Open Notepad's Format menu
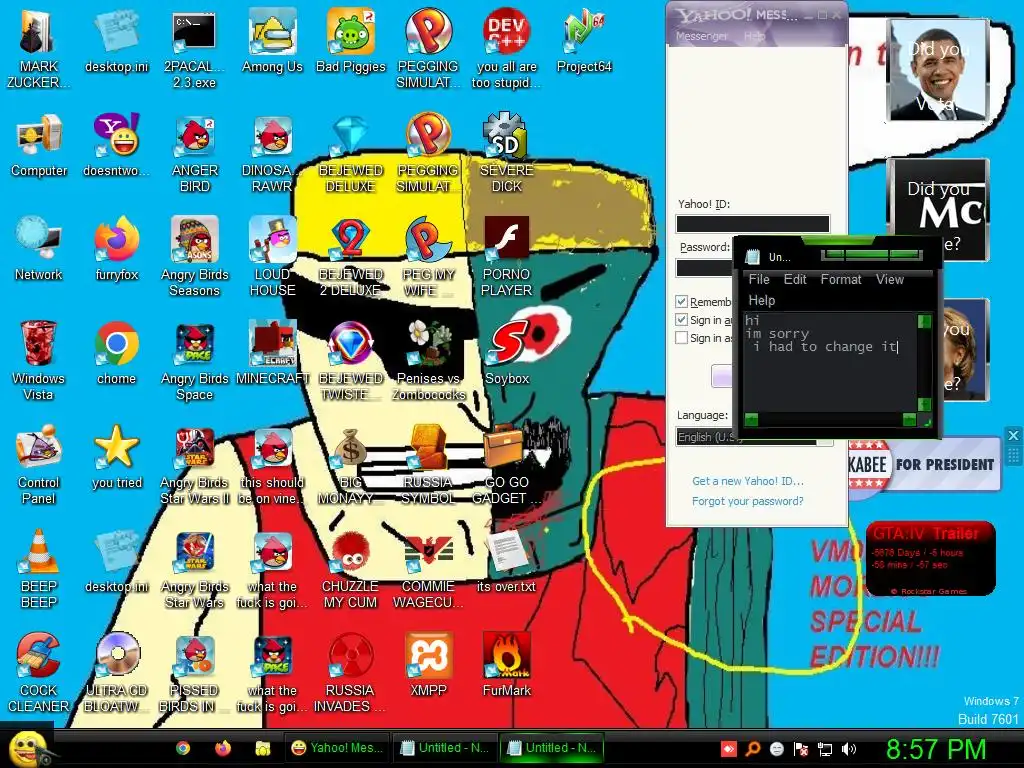The height and width of the screenshot is (768, 1024). 841,280
